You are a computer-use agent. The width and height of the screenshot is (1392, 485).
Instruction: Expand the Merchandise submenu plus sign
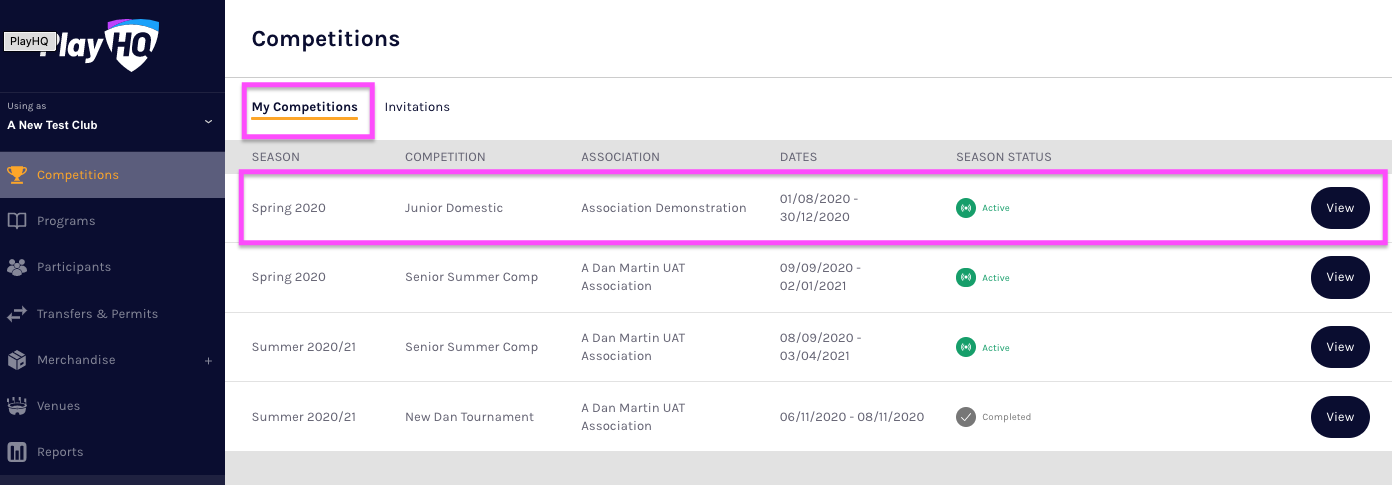pos(208,360)
